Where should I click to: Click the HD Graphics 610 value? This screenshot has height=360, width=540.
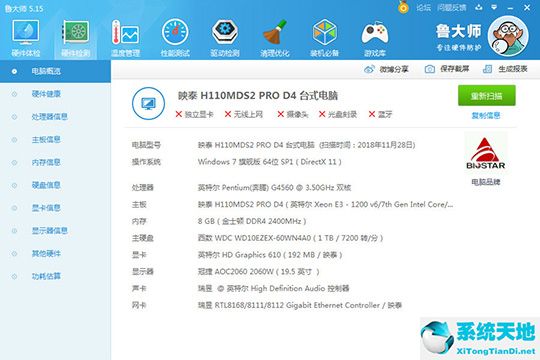(270, 255)
